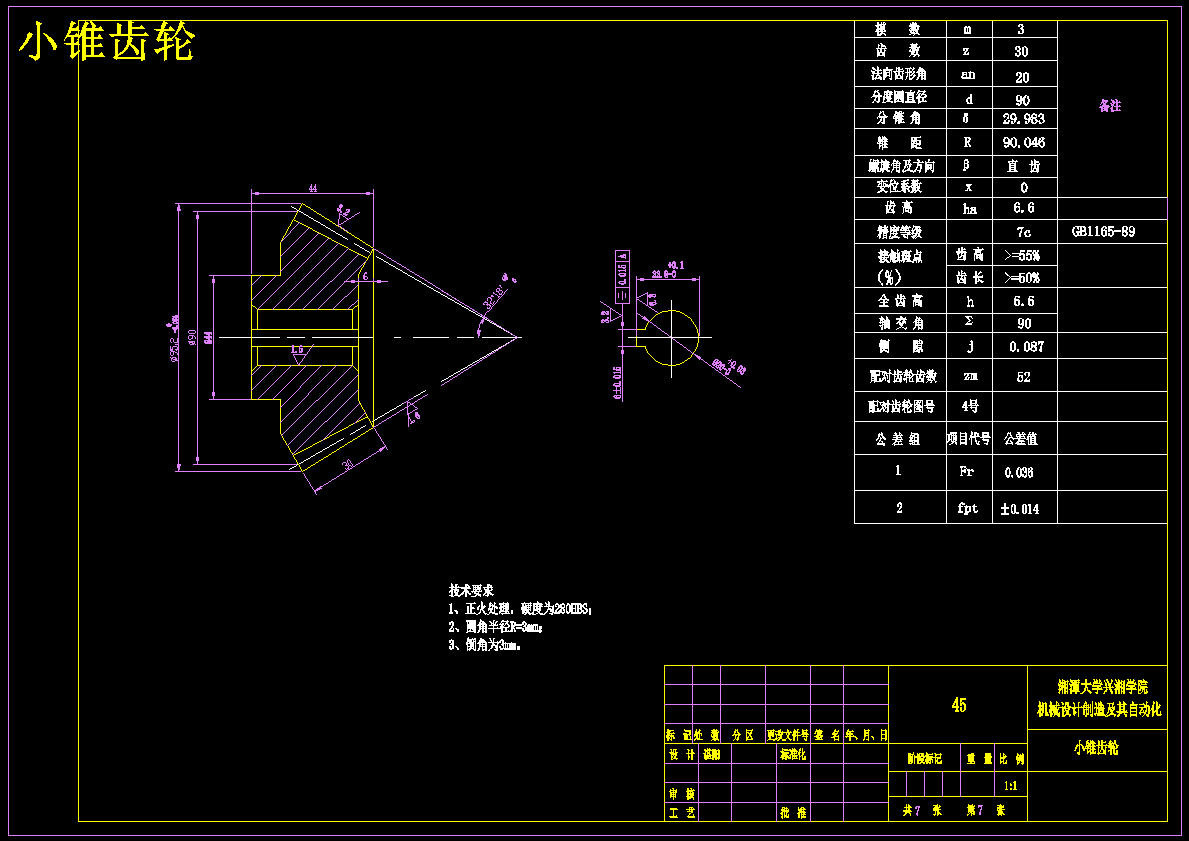
Task: Click value 3 in the 模数 row
Action: coord(1021,30)
